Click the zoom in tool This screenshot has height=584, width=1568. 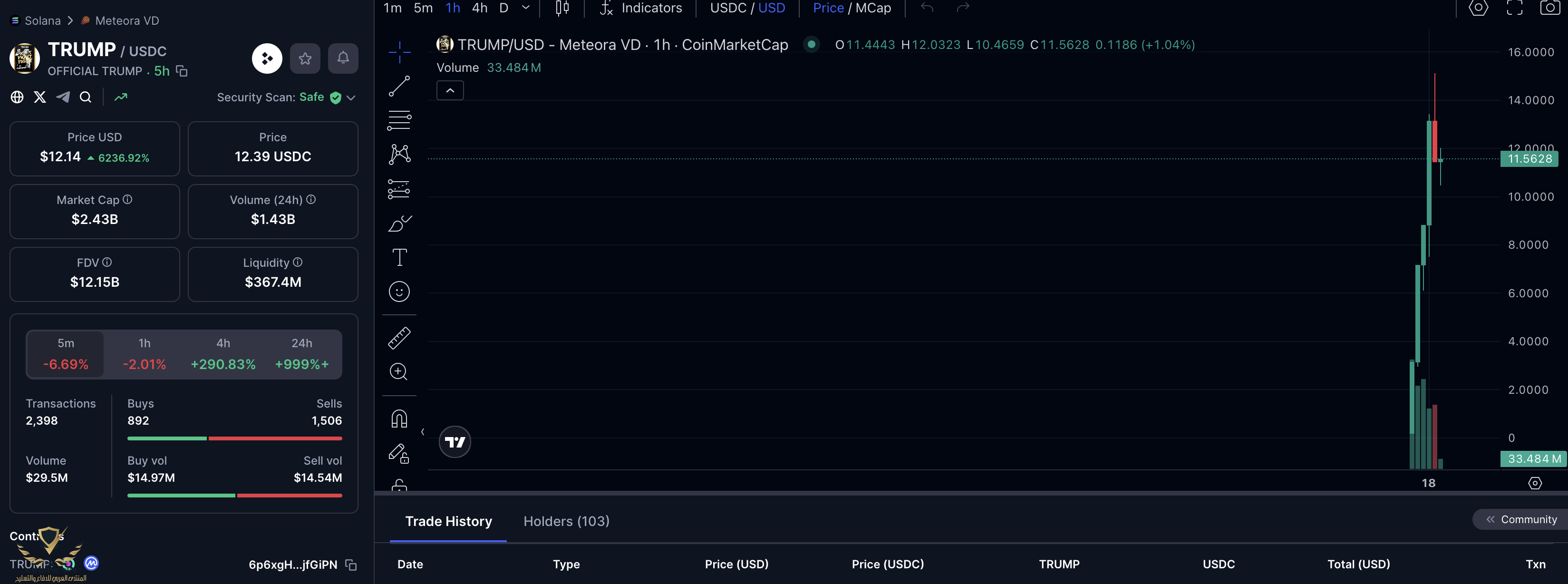click(399, 371)
